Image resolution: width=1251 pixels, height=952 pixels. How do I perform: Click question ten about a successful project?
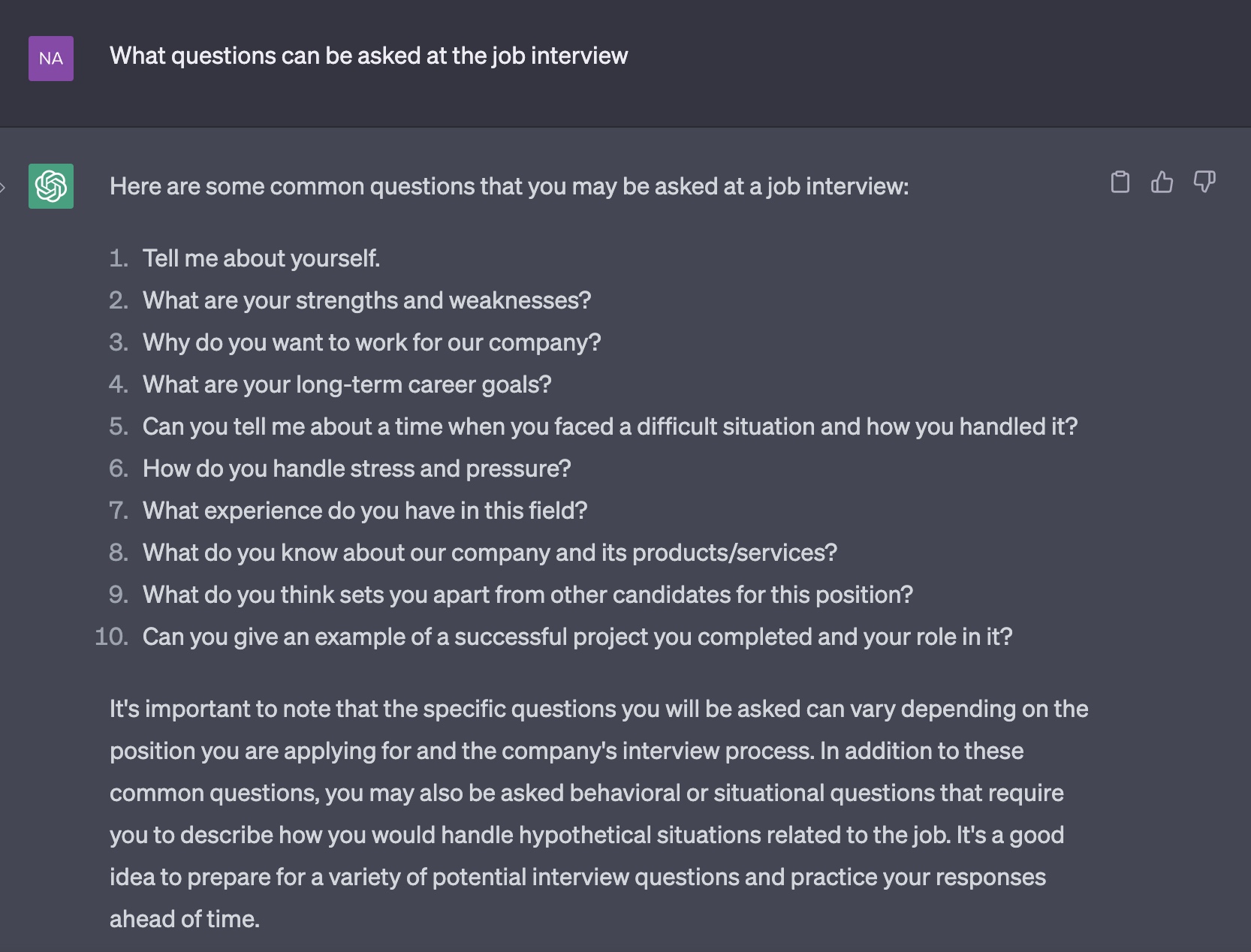pos(577,637)
